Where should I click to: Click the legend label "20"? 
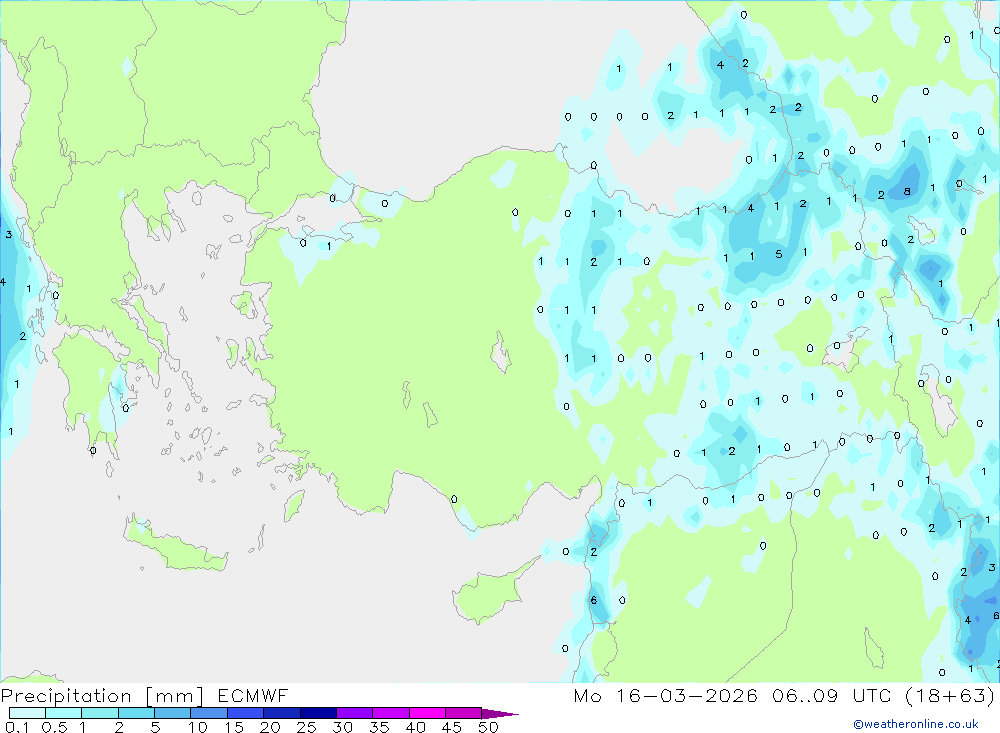270,727
